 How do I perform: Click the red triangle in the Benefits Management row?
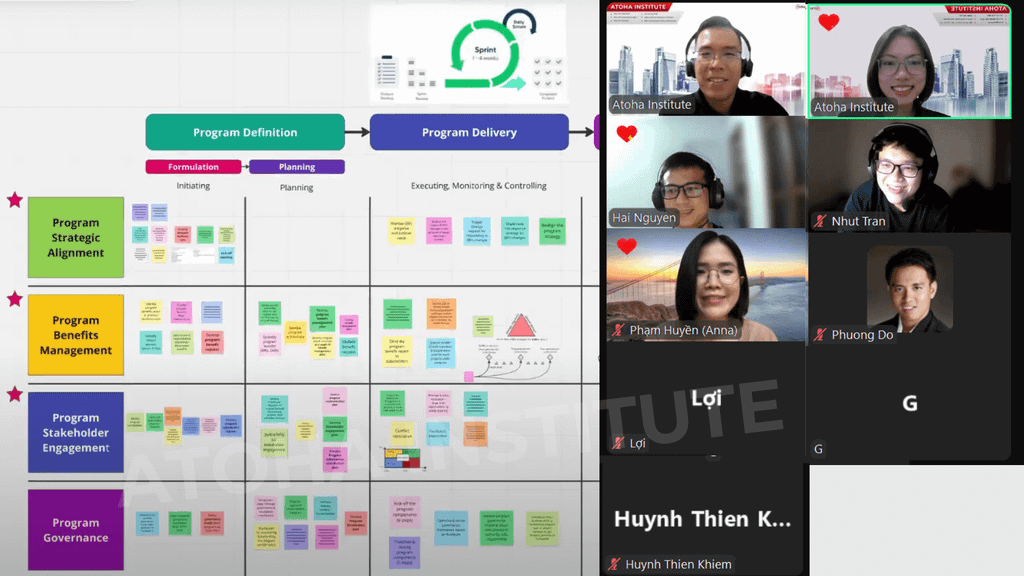point(520,326)
